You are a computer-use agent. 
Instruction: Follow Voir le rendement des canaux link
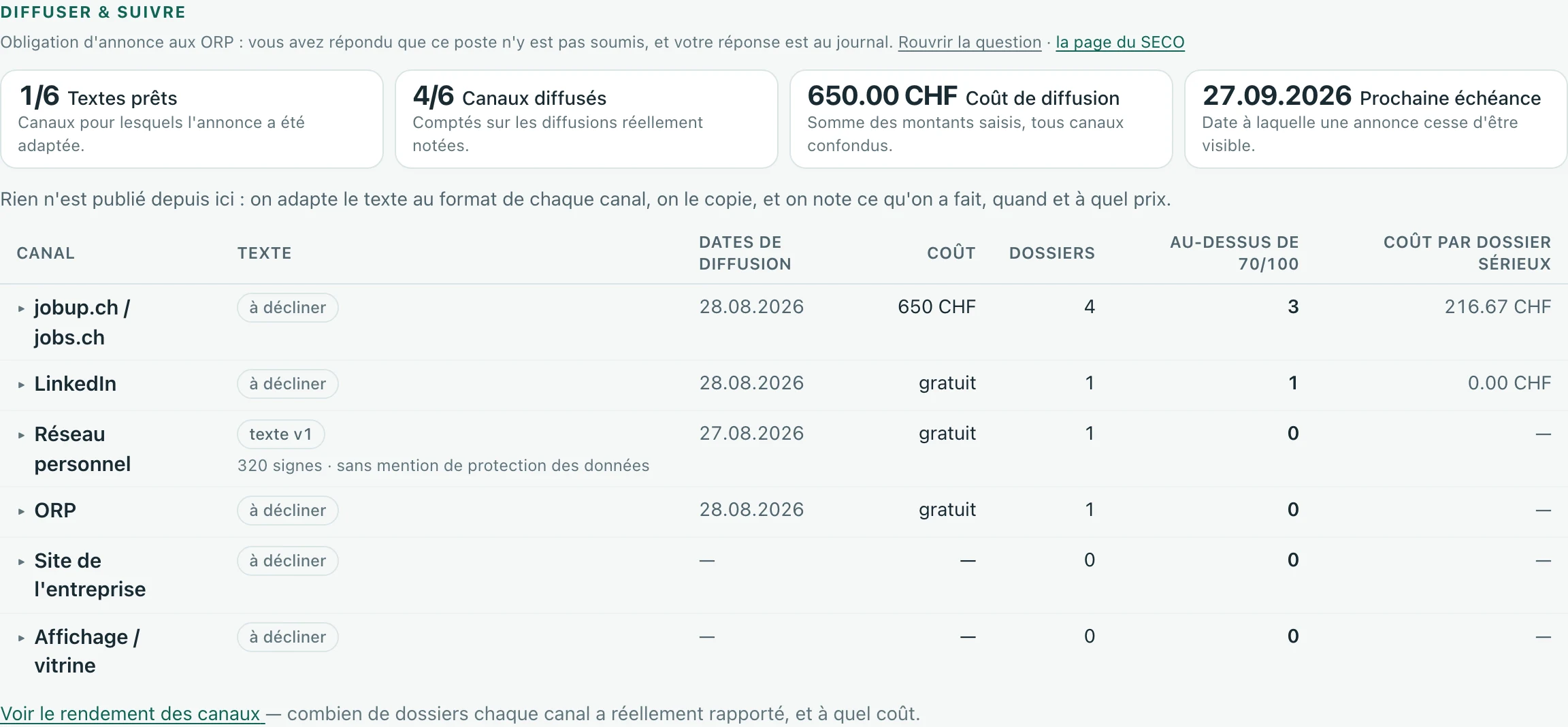132,713
